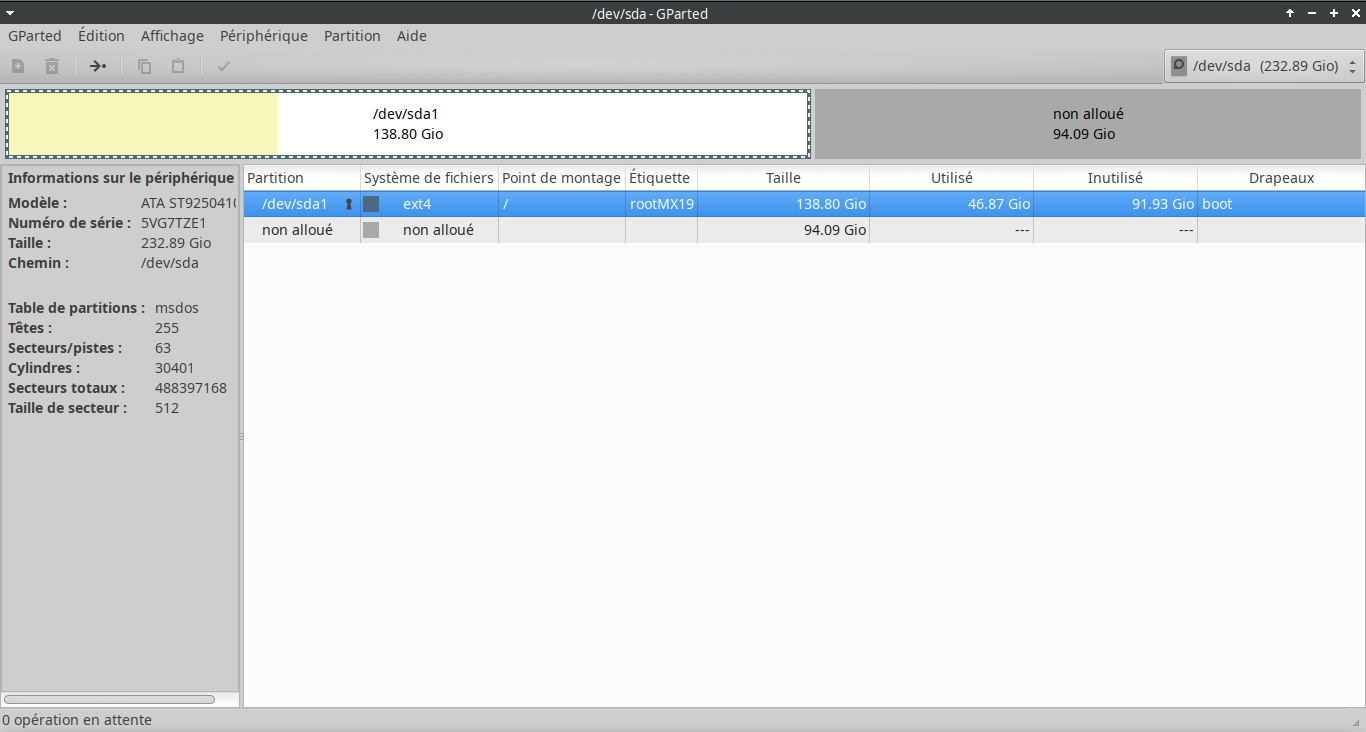This screenshot has height=732, width=1366.
Task: Click the rootMX19 label cell
Action: pyautogui.click(x=662, y=204)
